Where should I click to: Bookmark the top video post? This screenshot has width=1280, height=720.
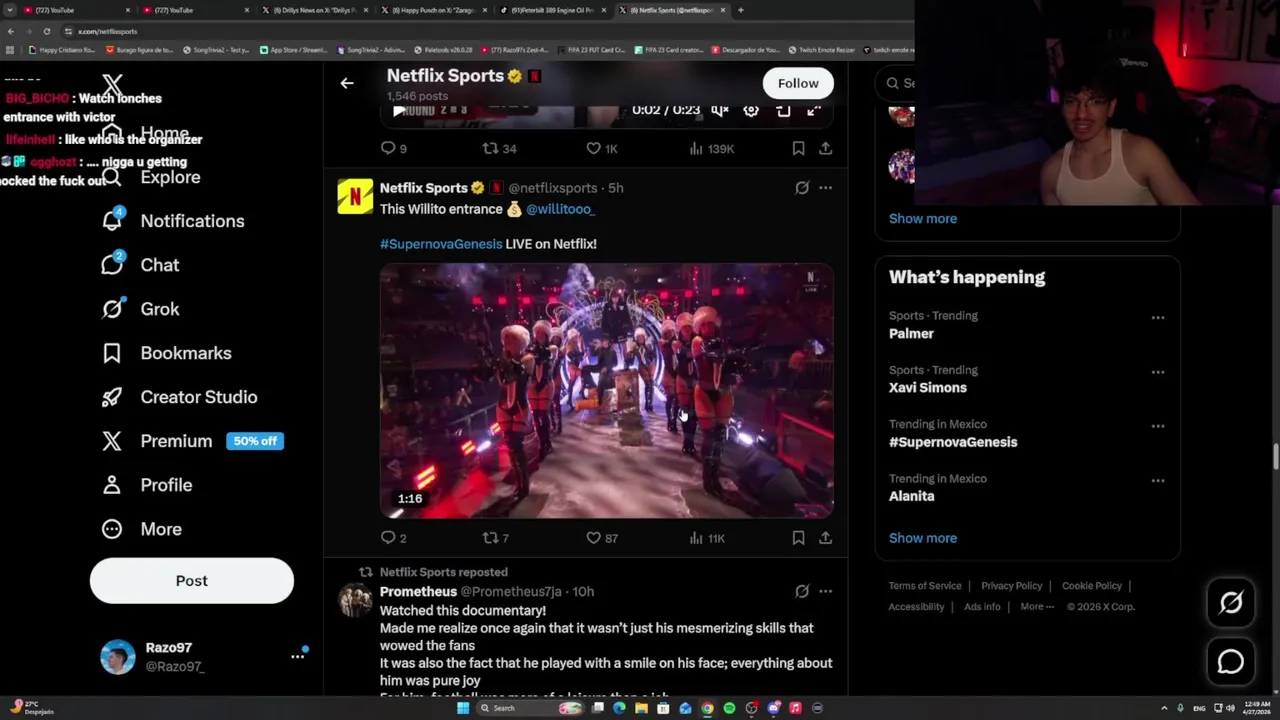798,148
